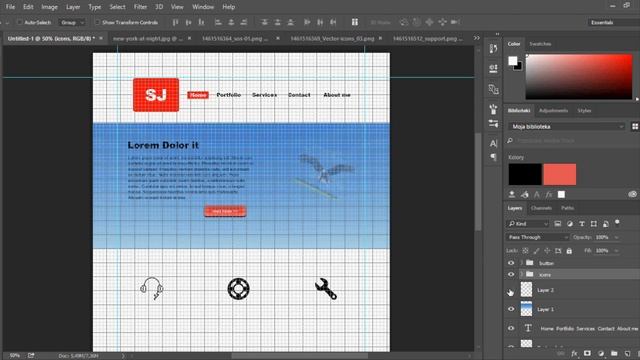This screenshot has height=360, width=640.
Task: Toggle visibility of Layer 2
Action: pos(511,290)
